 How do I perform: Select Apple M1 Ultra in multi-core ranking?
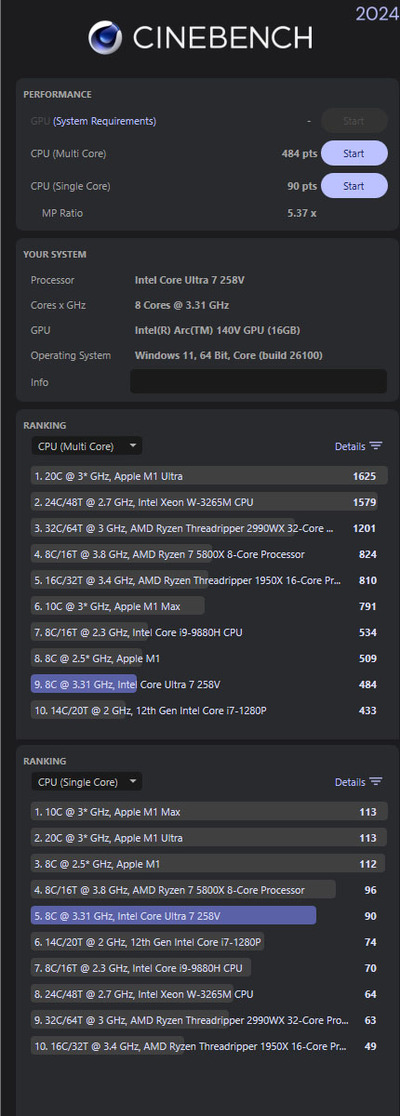pos(209,475)
